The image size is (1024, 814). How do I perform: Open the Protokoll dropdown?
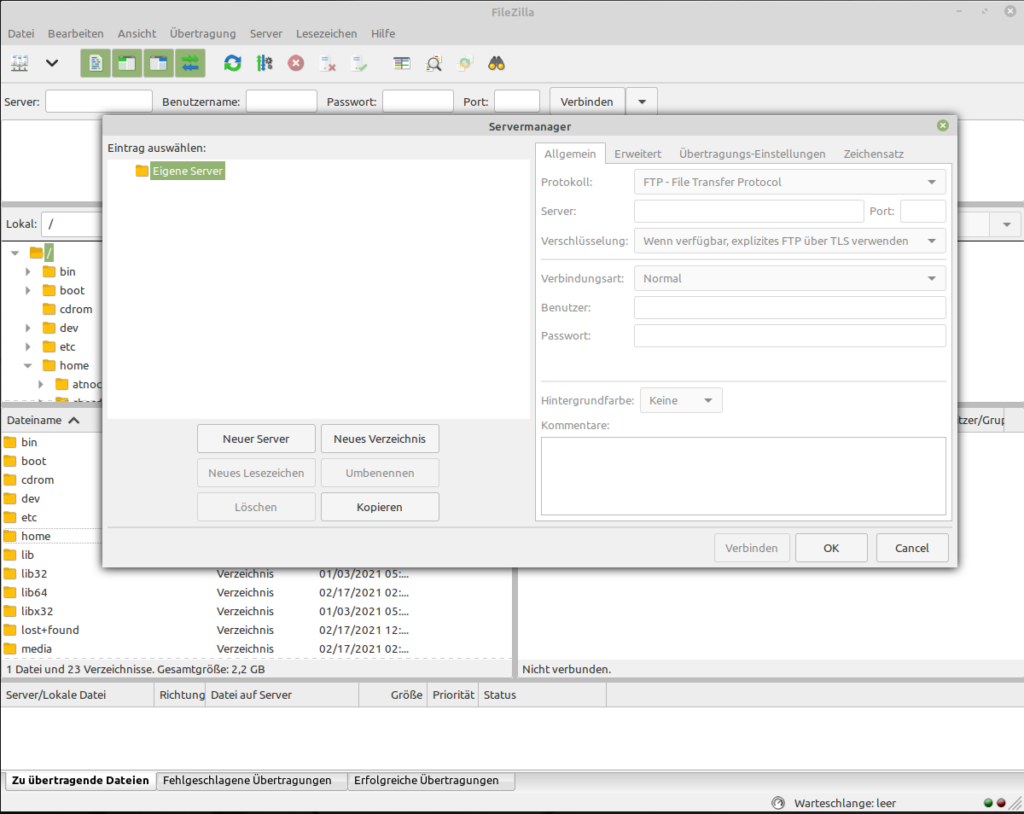click(790, 182)
